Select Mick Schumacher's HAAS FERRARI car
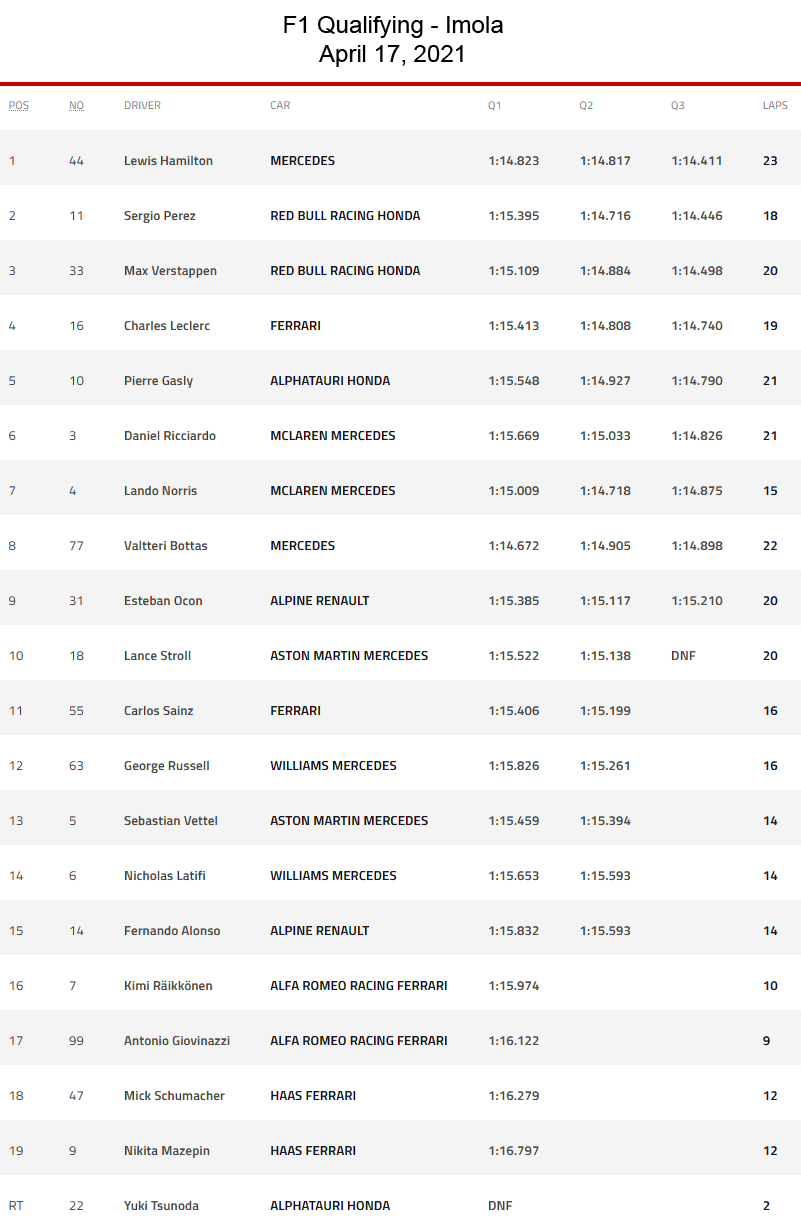Screen dimensions: 801x1226 313,1096
